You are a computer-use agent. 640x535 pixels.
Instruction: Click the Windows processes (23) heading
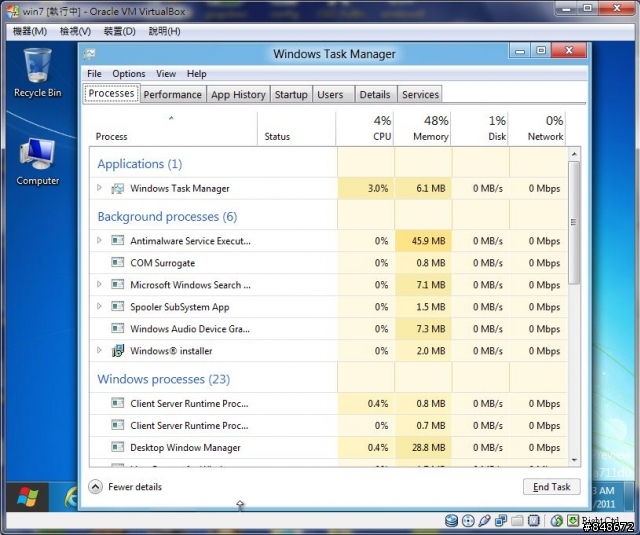click(x=164, y=380)
